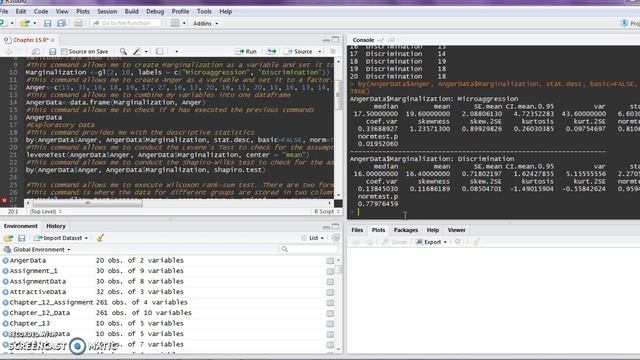Open Import Dataset dropdown
The width and height of the screenshot is (640, 360).
click(61, 238)
